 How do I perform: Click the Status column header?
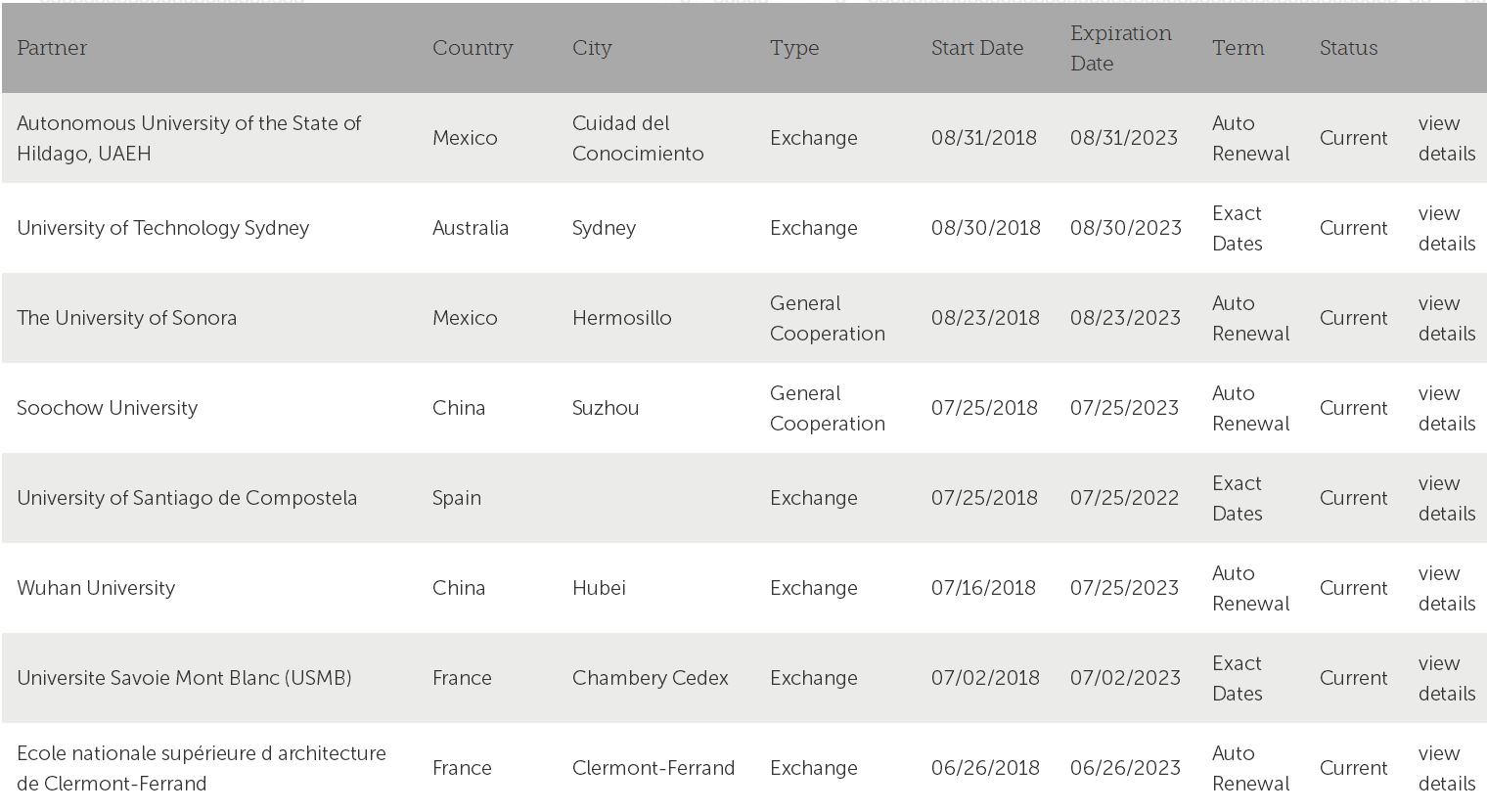pos(1348,48)
